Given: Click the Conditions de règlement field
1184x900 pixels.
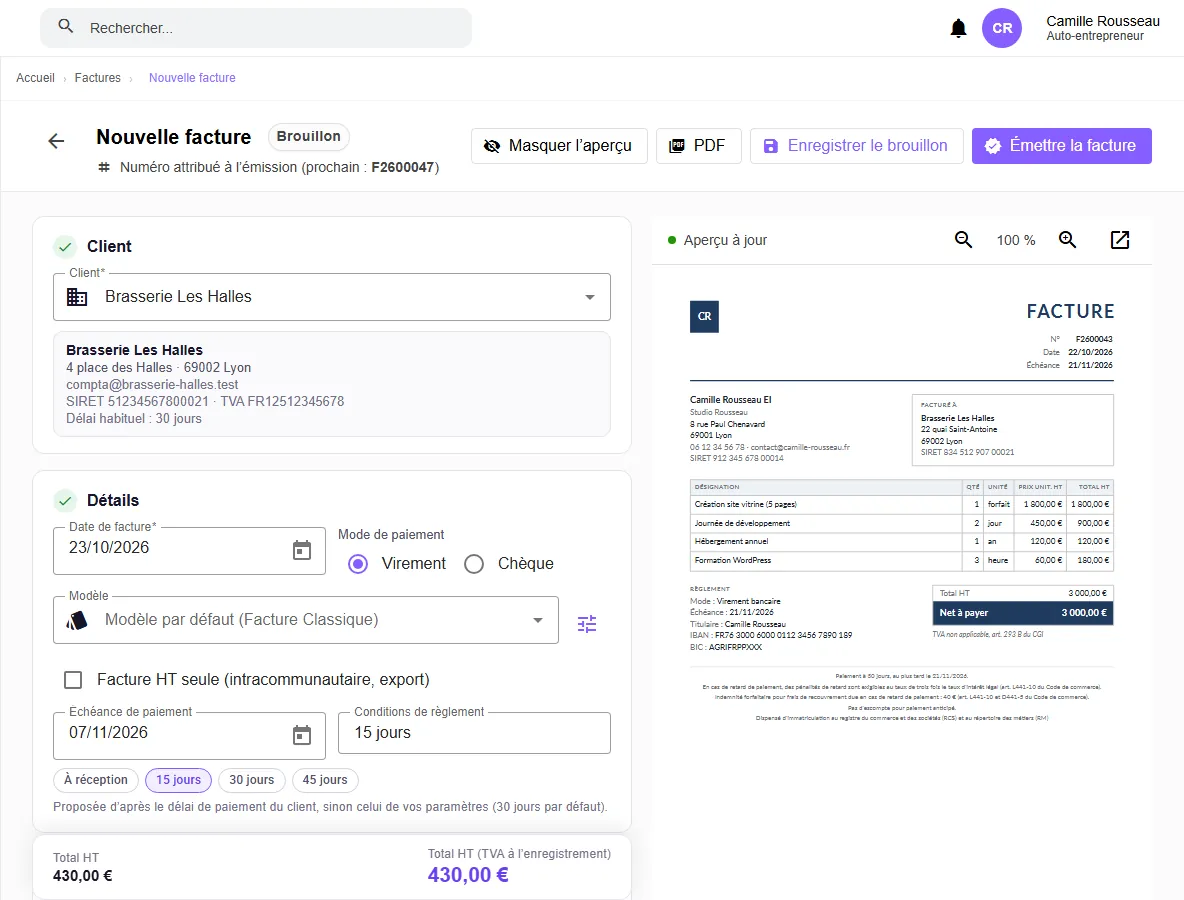Looking at the screenshot, I should (x=474, y=732).
